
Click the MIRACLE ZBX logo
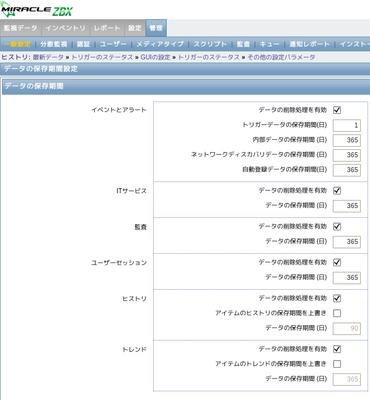(36, 11)
